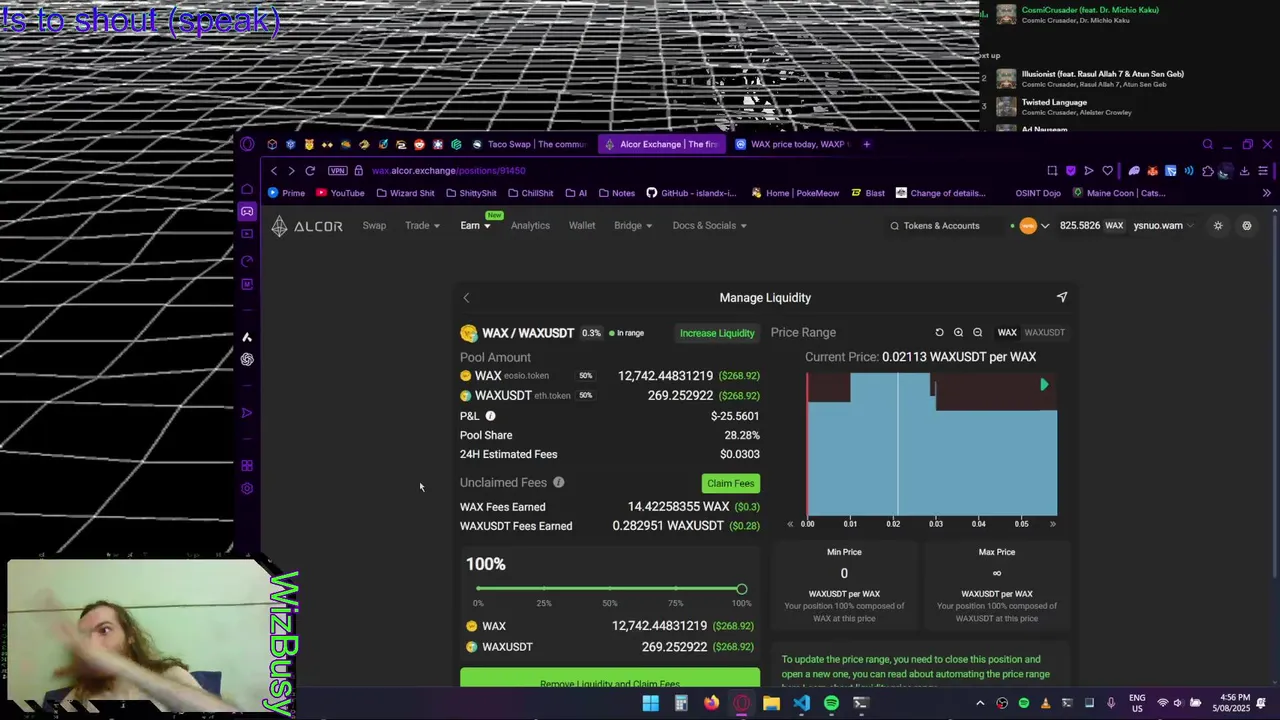
Task: Toggle the light/dark theme sun icon
Action: click(x=1218, y=226)
